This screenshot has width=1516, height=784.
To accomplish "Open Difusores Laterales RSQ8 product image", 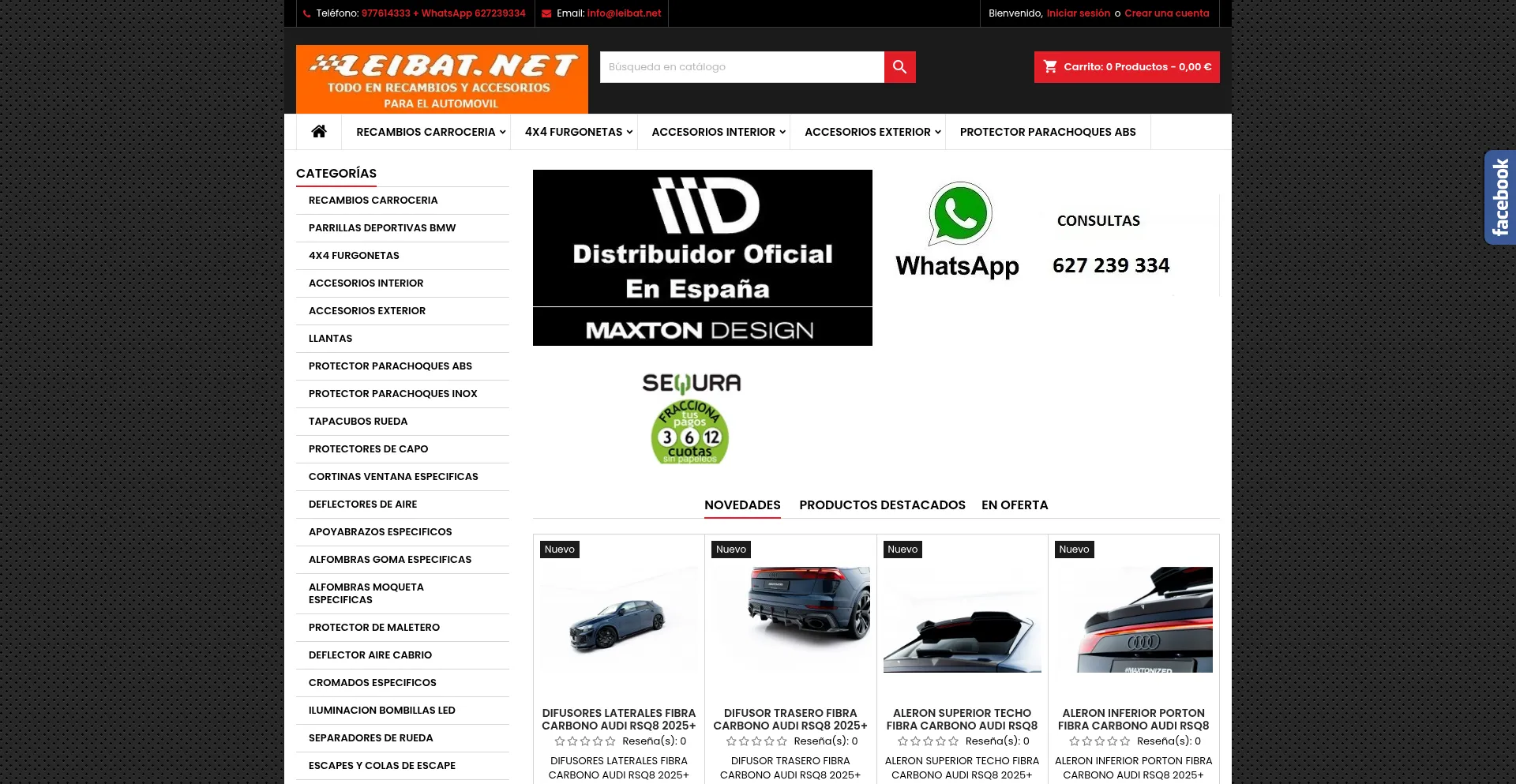I will click(x=619, y=620).
